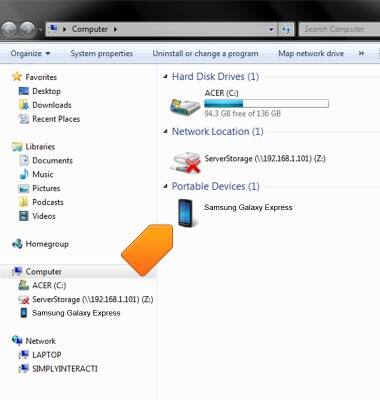Collapse the Hard Disk Drives group
This screenshot has width=380, height=400.
(165, 77)
